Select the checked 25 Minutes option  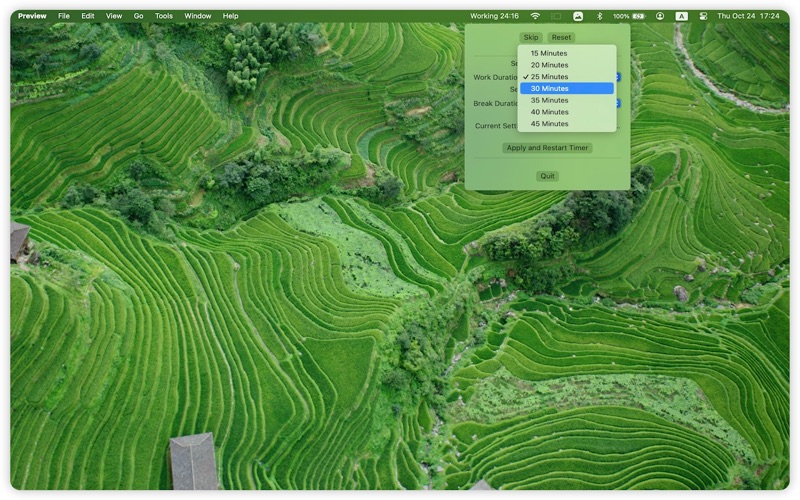pos(567,77)
